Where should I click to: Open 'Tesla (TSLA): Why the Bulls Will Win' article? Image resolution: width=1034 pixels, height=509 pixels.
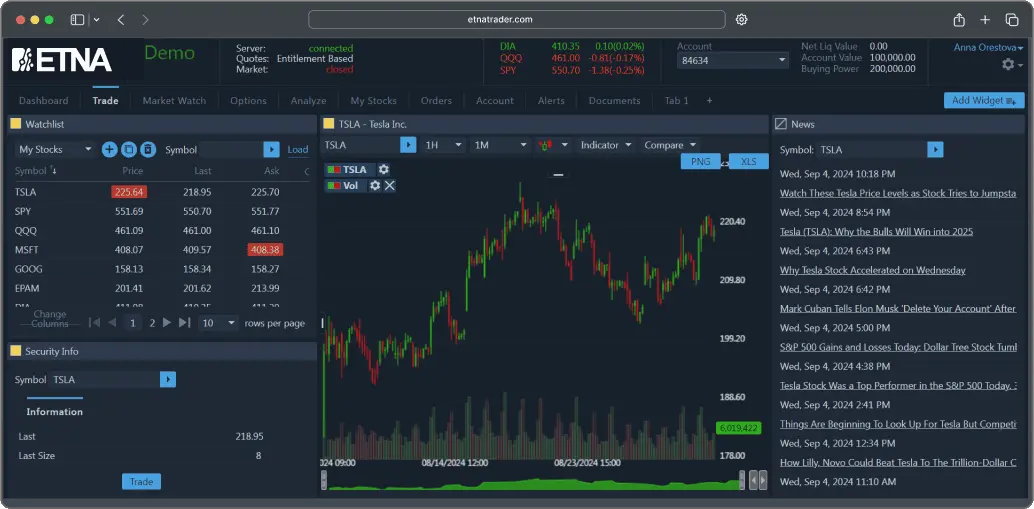pyautogui.click(x=876, y=232)
